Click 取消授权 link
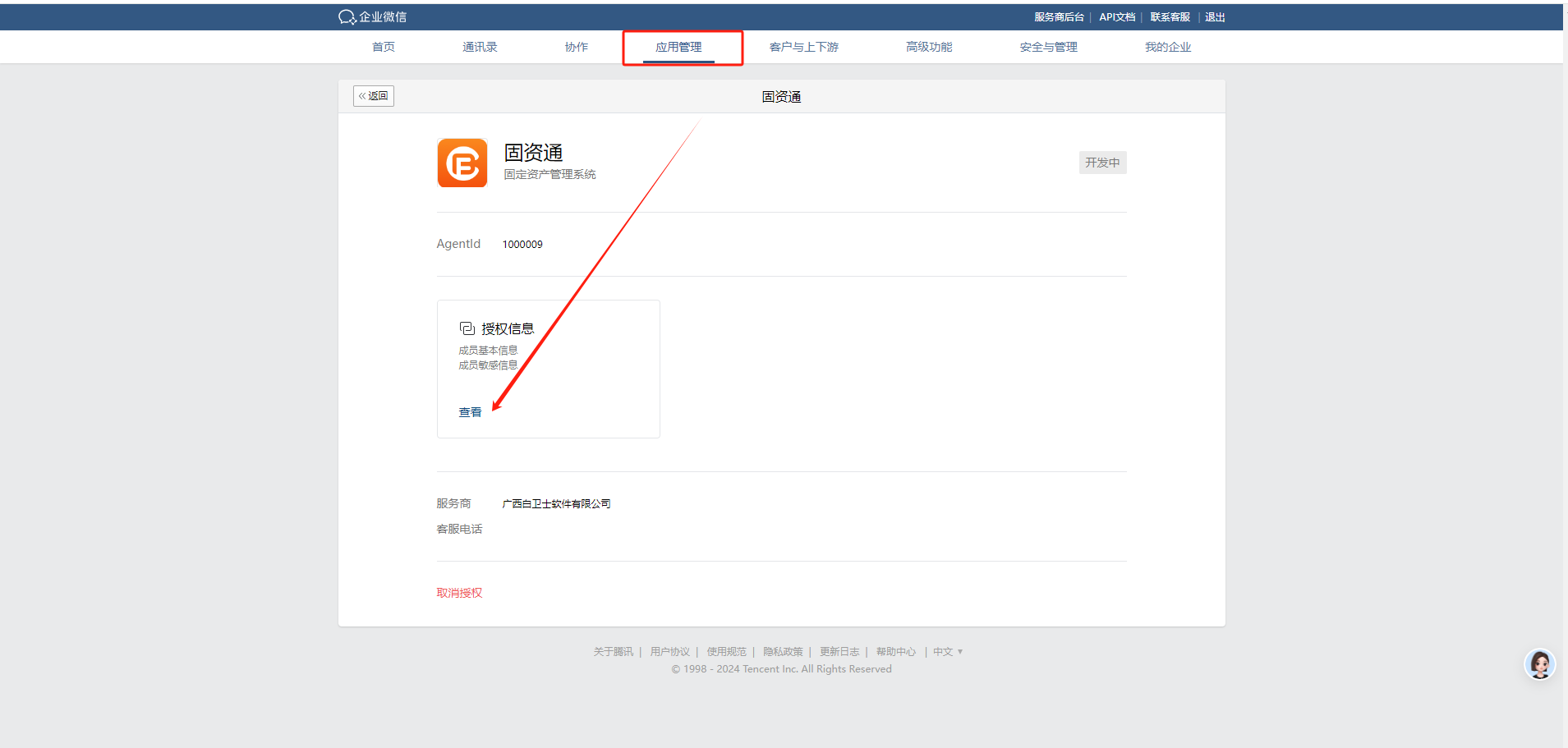Screen dimensions: 1568x748 pyautogui.click(x=459, y=593)
